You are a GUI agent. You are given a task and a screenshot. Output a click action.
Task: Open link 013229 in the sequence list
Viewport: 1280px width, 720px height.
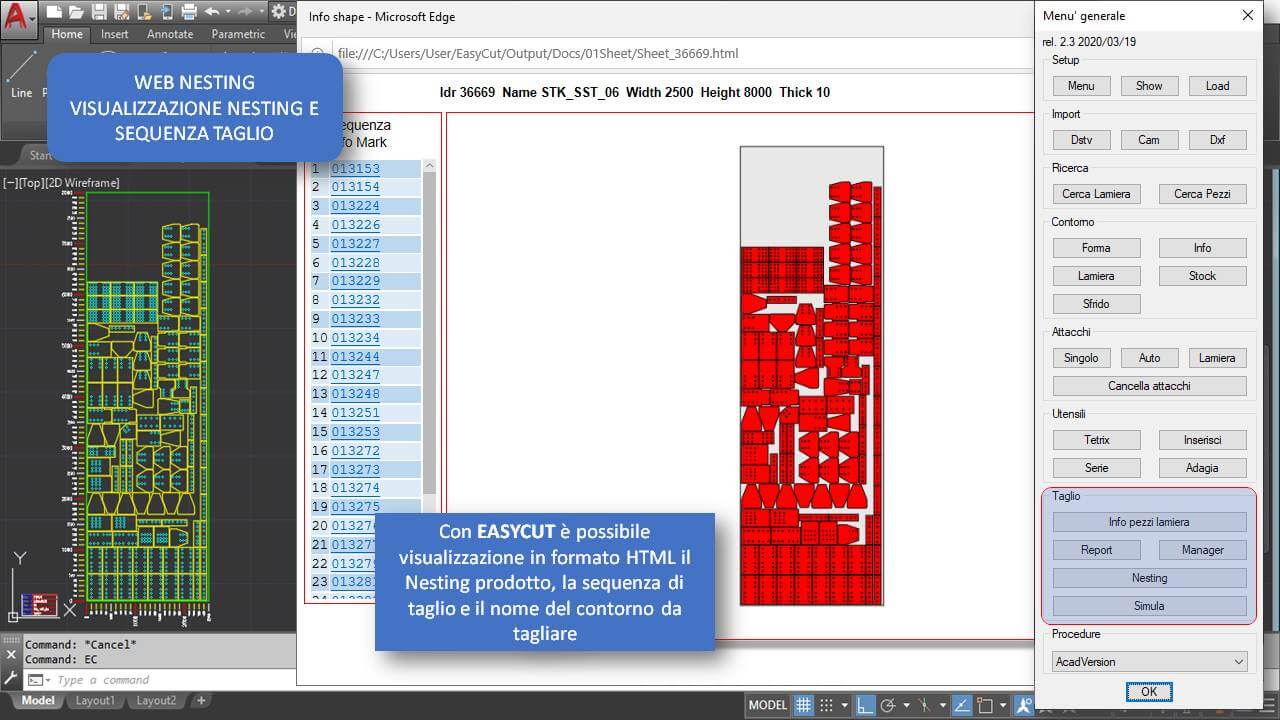355,282
